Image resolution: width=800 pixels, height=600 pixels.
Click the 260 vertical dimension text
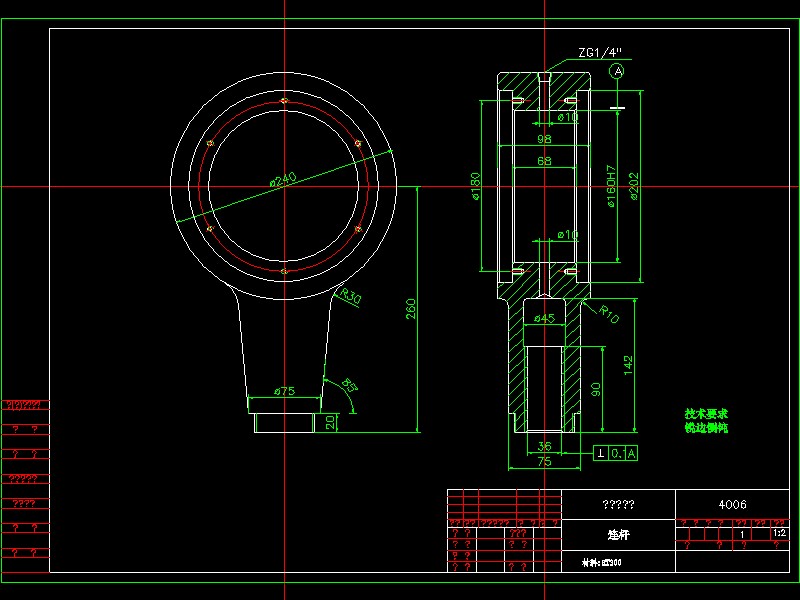(x=411, y=309)
